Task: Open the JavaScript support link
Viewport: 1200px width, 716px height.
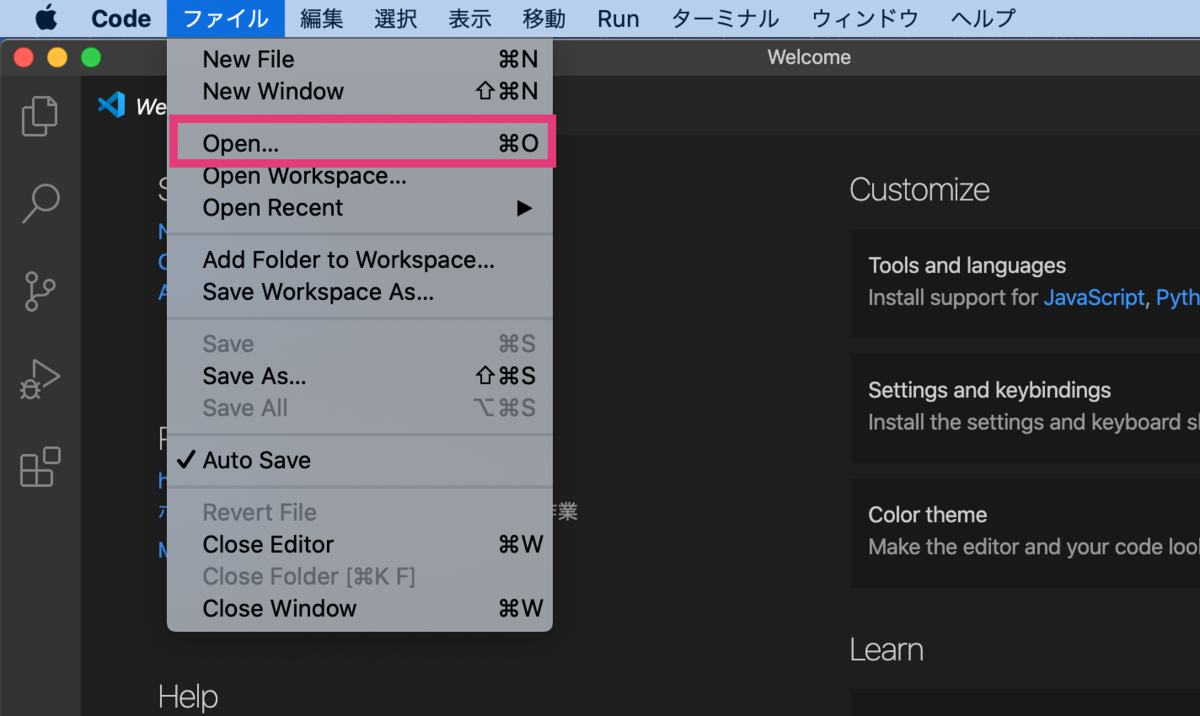Action: click(1093, 298)
